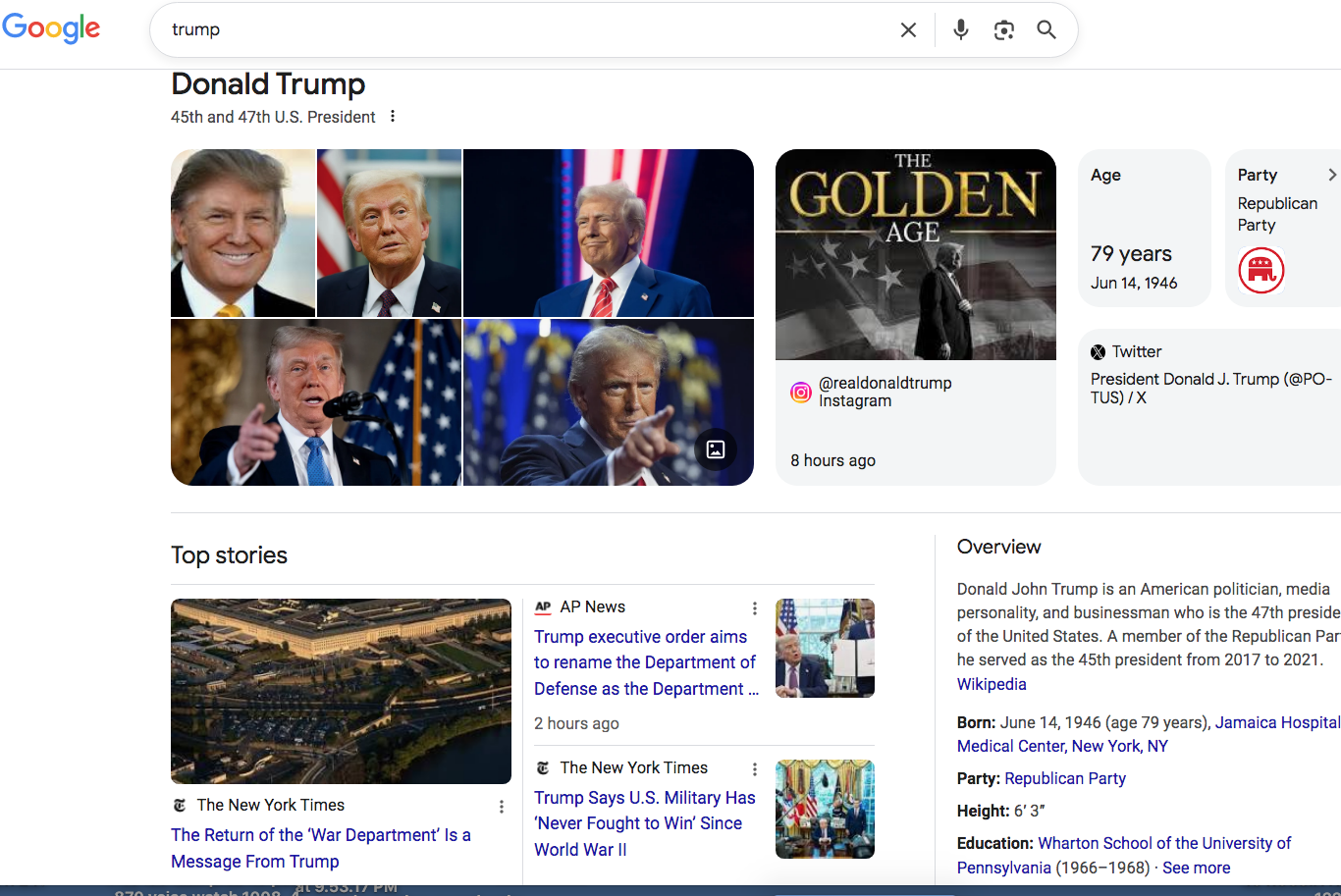
Task: Click the Google logo
Action: [x=51, y=28]
